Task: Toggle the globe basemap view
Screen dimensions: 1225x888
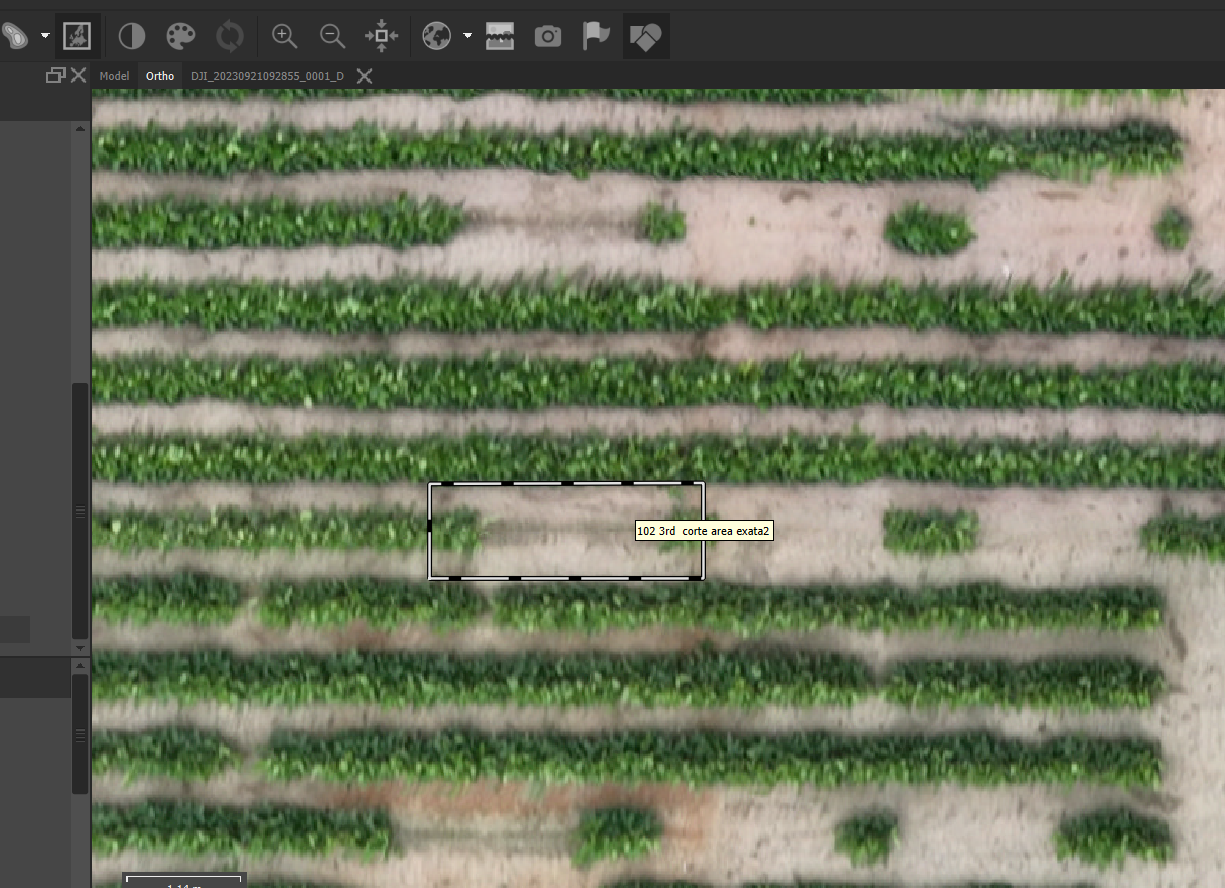Action: point(436,36)
